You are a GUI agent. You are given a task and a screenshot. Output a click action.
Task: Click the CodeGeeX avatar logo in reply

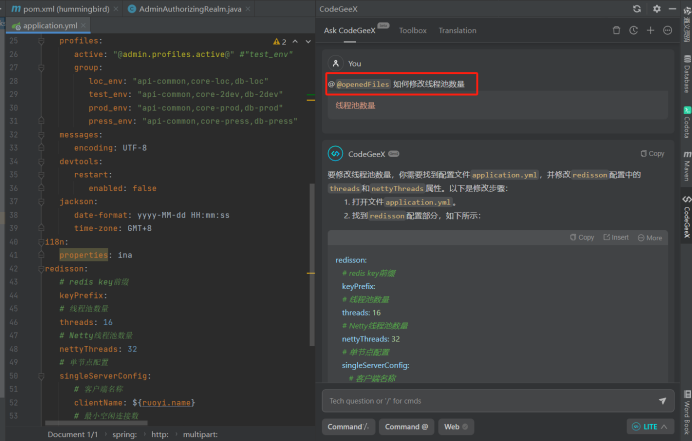point(335,154)
